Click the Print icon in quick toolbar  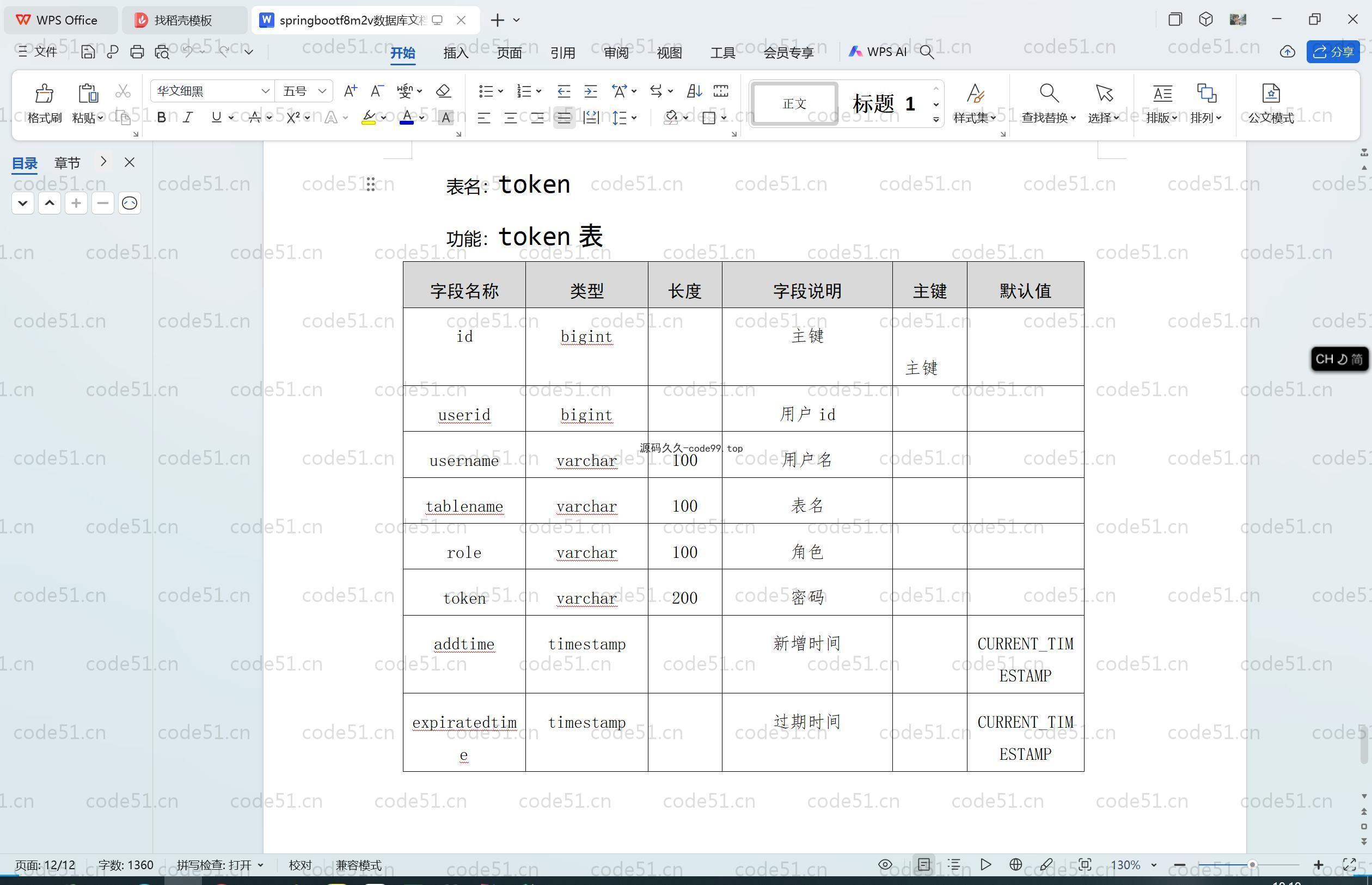pos(137,52)
